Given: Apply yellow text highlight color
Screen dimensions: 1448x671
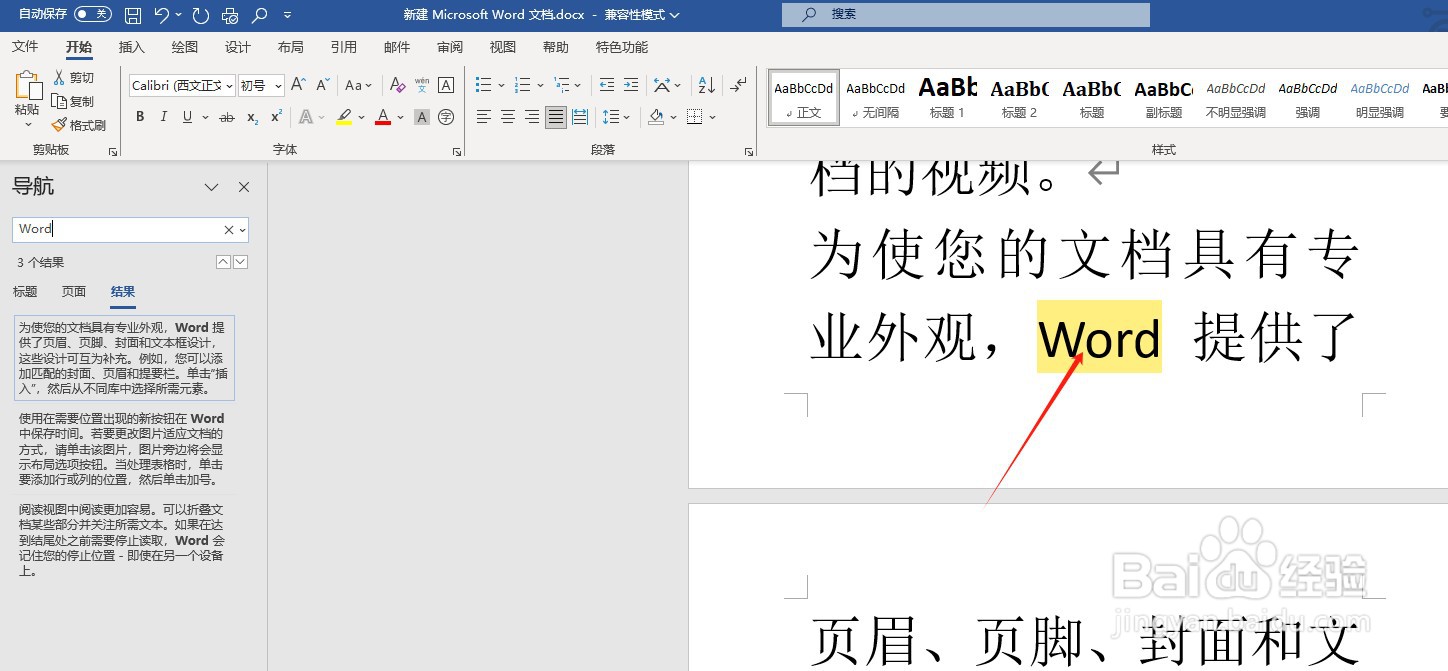Looking at the screenshot, I should pos(344,118).
